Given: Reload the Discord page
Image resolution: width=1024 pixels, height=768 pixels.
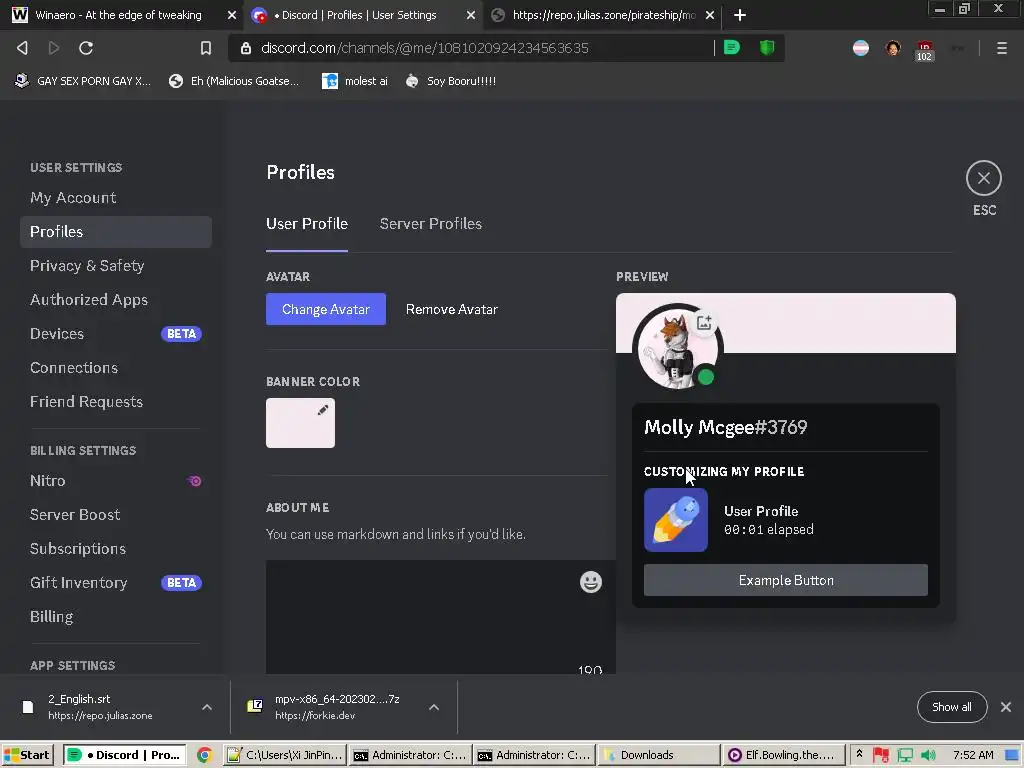Looking at the screenshot, I should tap(86, 48).
